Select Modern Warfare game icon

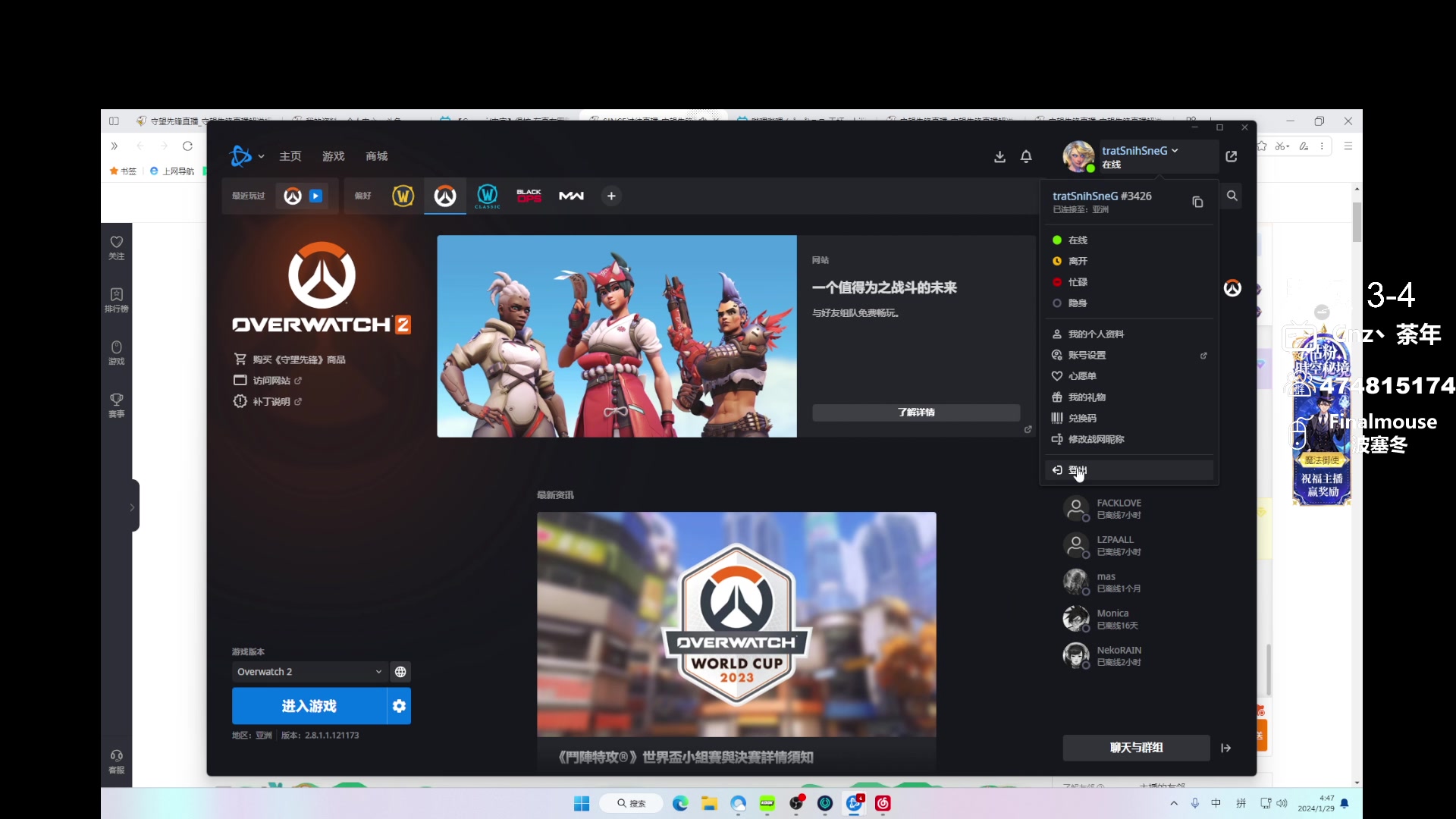[571, 196]
